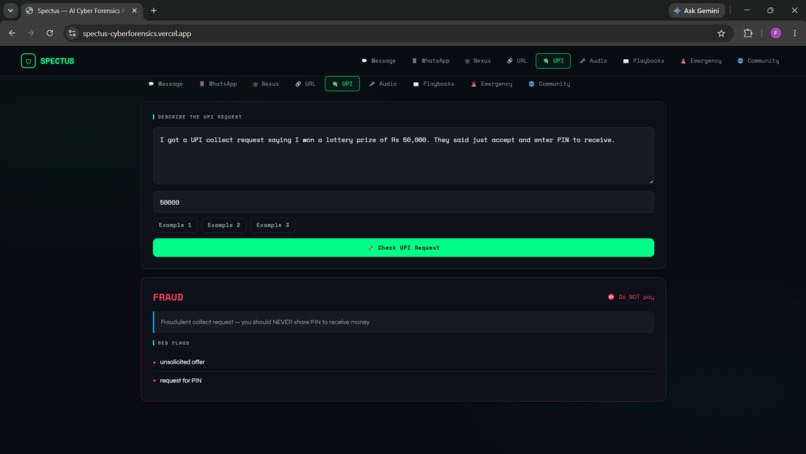The height and width of the screenshot is (454, 806).
Task: Open Emergency in top navigation
Action: coord(701,61)
